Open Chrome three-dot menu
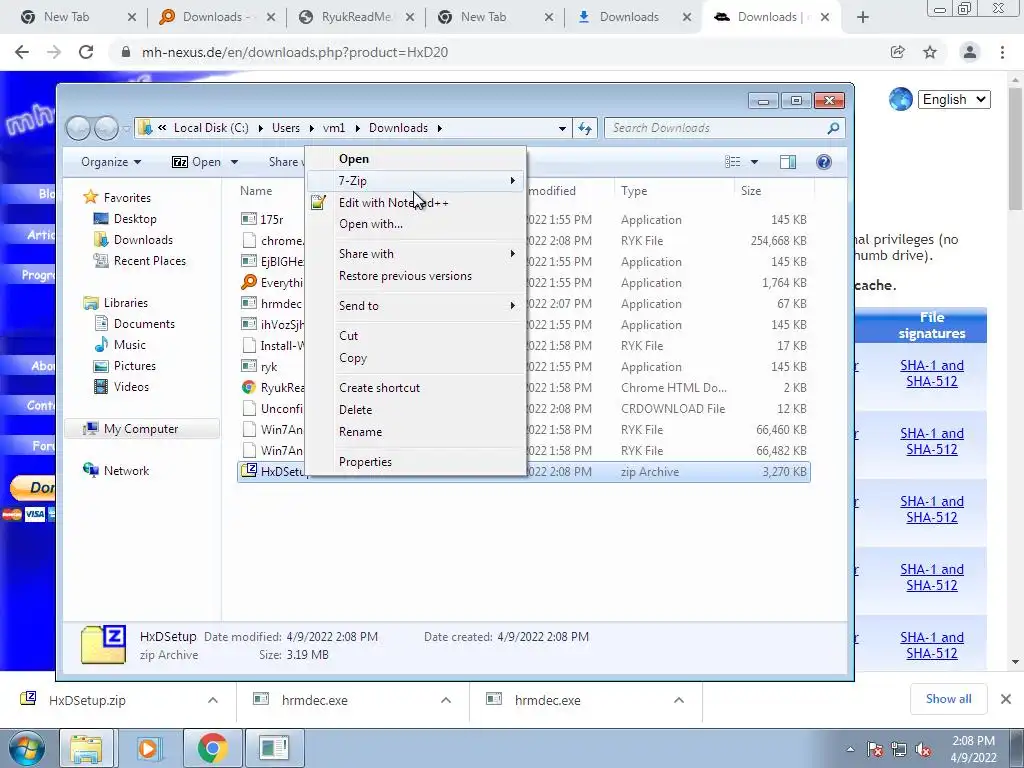The height and width of the screenshot is (768, 1024). [x=1002, y=52]
